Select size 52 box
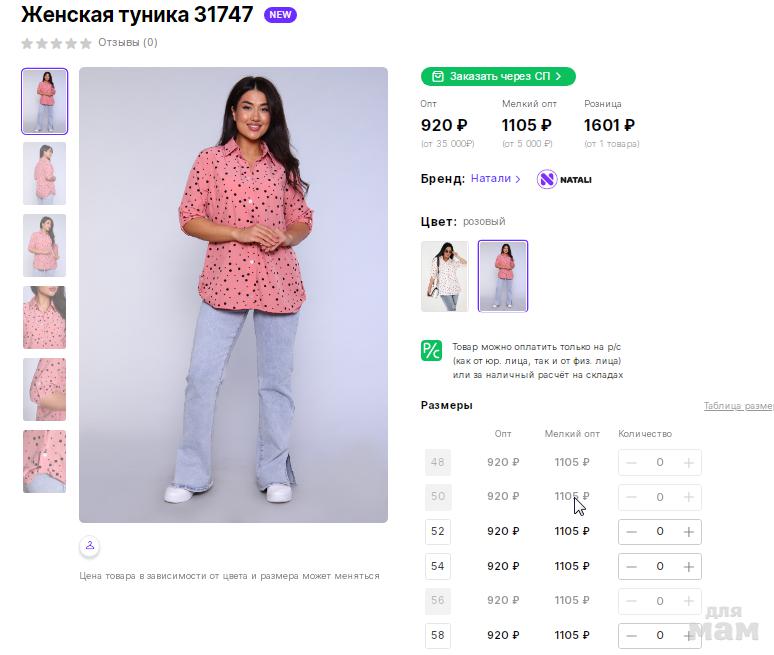This screenshot has height=655, width=774. [437, 532]
